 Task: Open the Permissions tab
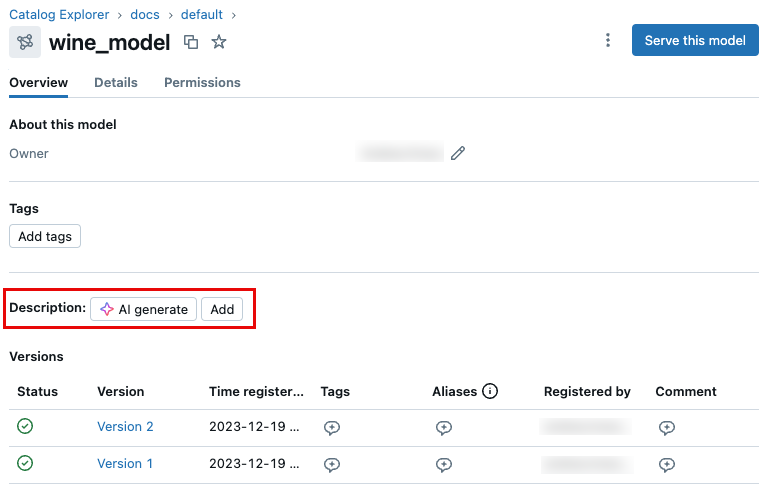[202, 83]
